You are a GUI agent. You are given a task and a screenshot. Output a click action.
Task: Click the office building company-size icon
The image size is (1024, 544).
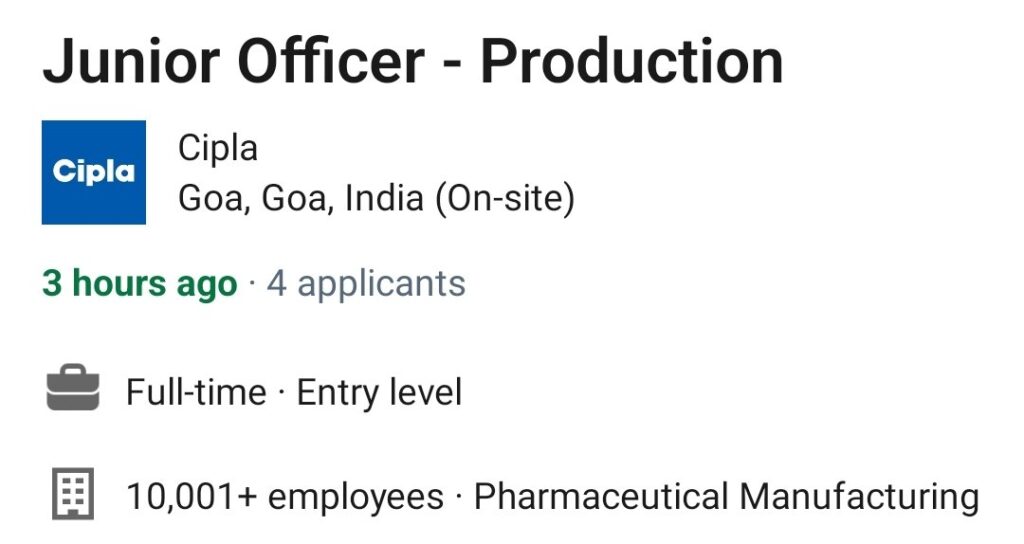(x=73, y=493)
